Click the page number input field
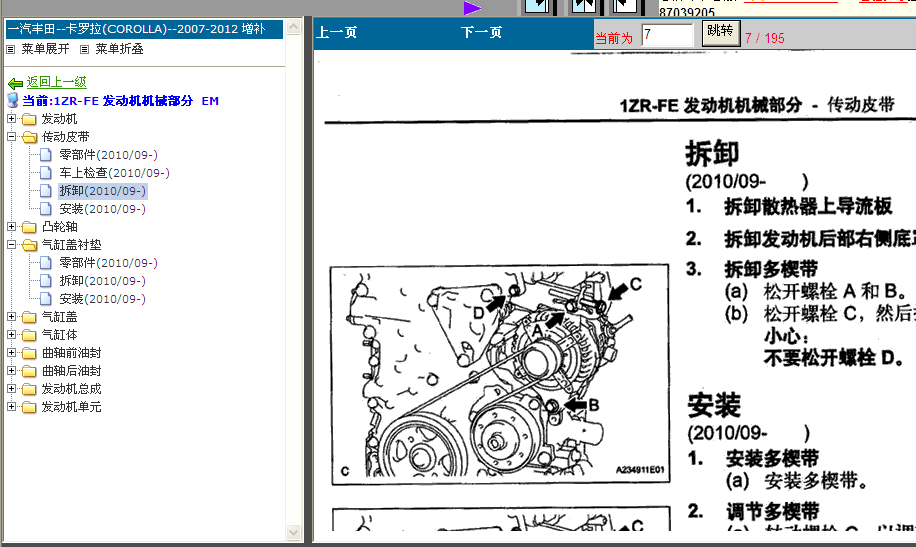The height and width of the screenshot is (547, 916). point(667,36)
